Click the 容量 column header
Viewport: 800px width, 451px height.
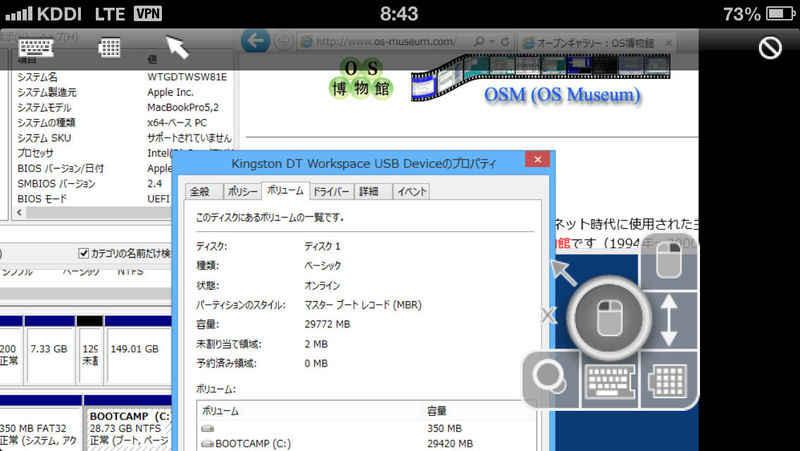click(480, 411)
